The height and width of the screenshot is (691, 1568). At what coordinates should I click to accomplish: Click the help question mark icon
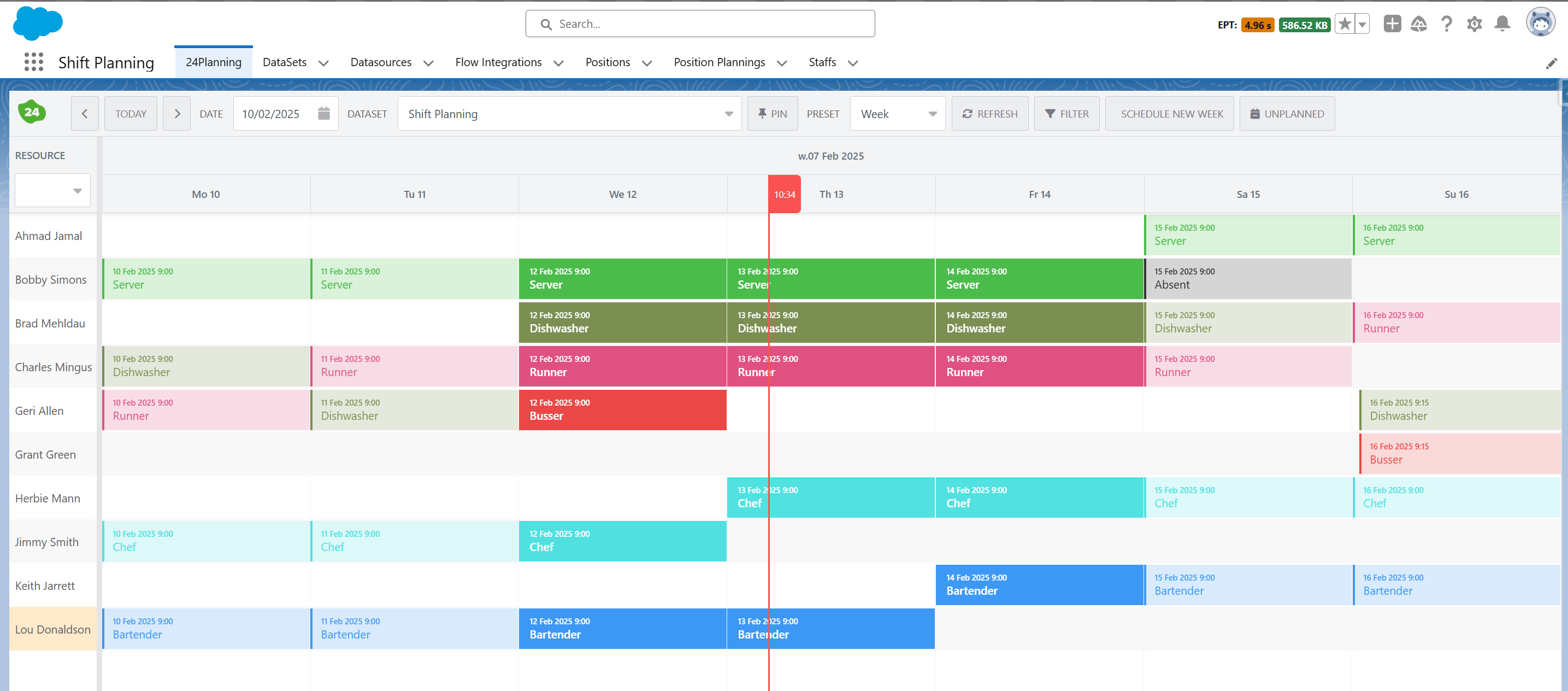point(1446,25)
